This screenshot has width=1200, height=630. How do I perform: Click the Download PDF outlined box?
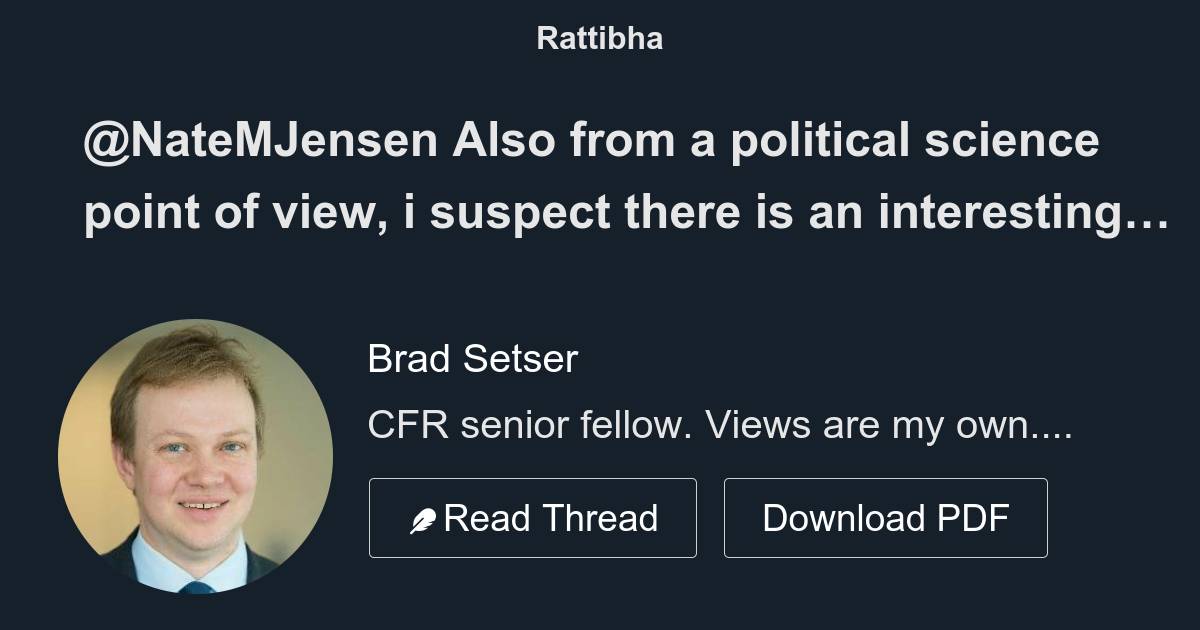click(x=886, y=517)
